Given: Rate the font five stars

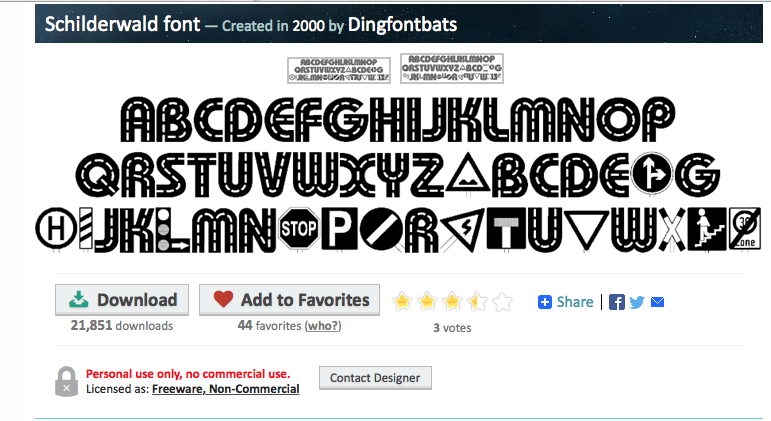Looking at the screenshot, I should [x=503, y=301].
